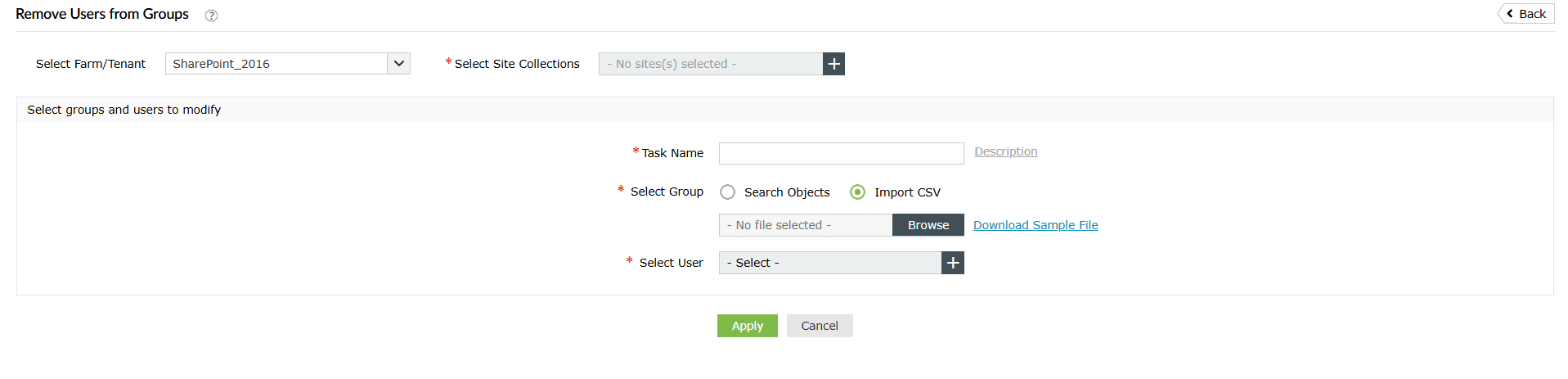Download the sample file via the link
This screenshot has height=379, width=1568.
pyautogui.click(x=1036, y=225)
